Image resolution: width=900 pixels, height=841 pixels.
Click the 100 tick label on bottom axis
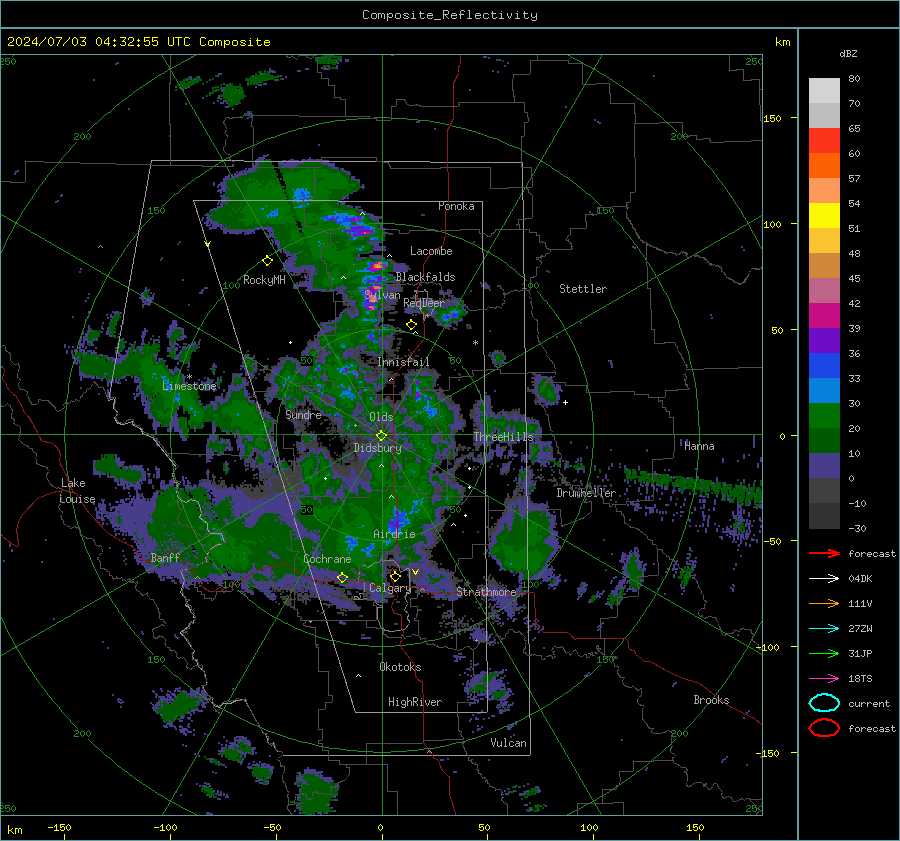pos(589,827)
